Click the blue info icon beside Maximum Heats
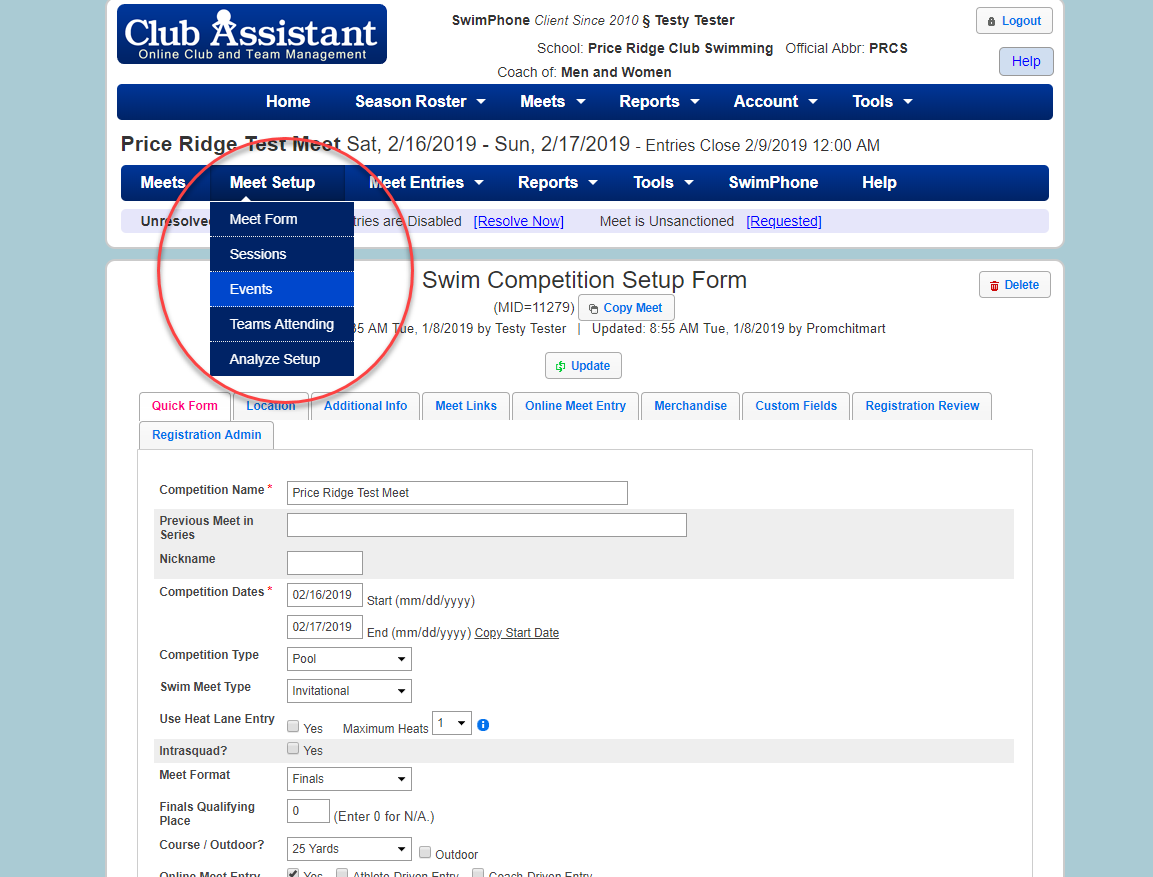 click(x=483, y=725)
